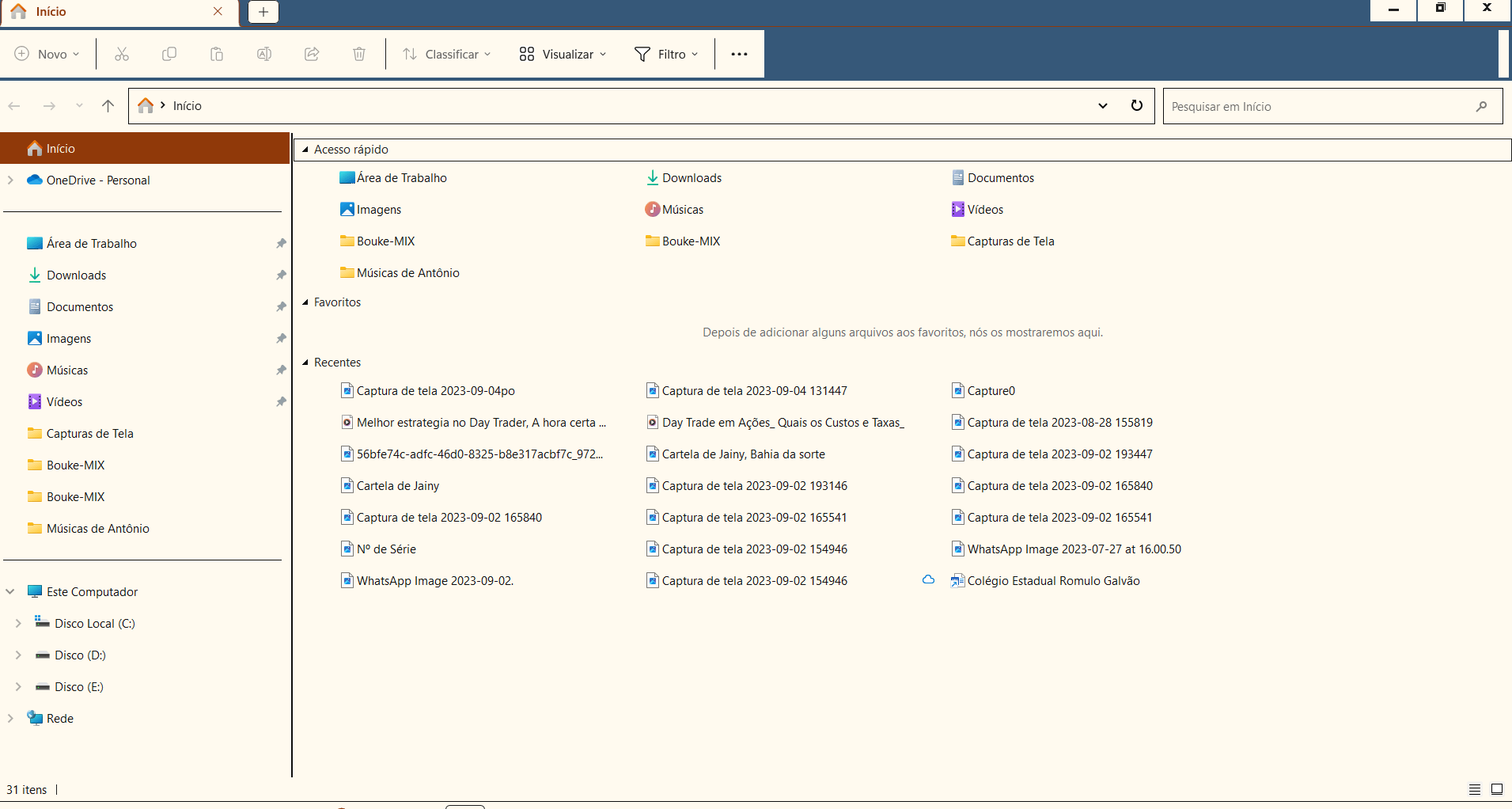Open the Novo dropdown menu
1512x809 pixels.
[x=47, y=54]
